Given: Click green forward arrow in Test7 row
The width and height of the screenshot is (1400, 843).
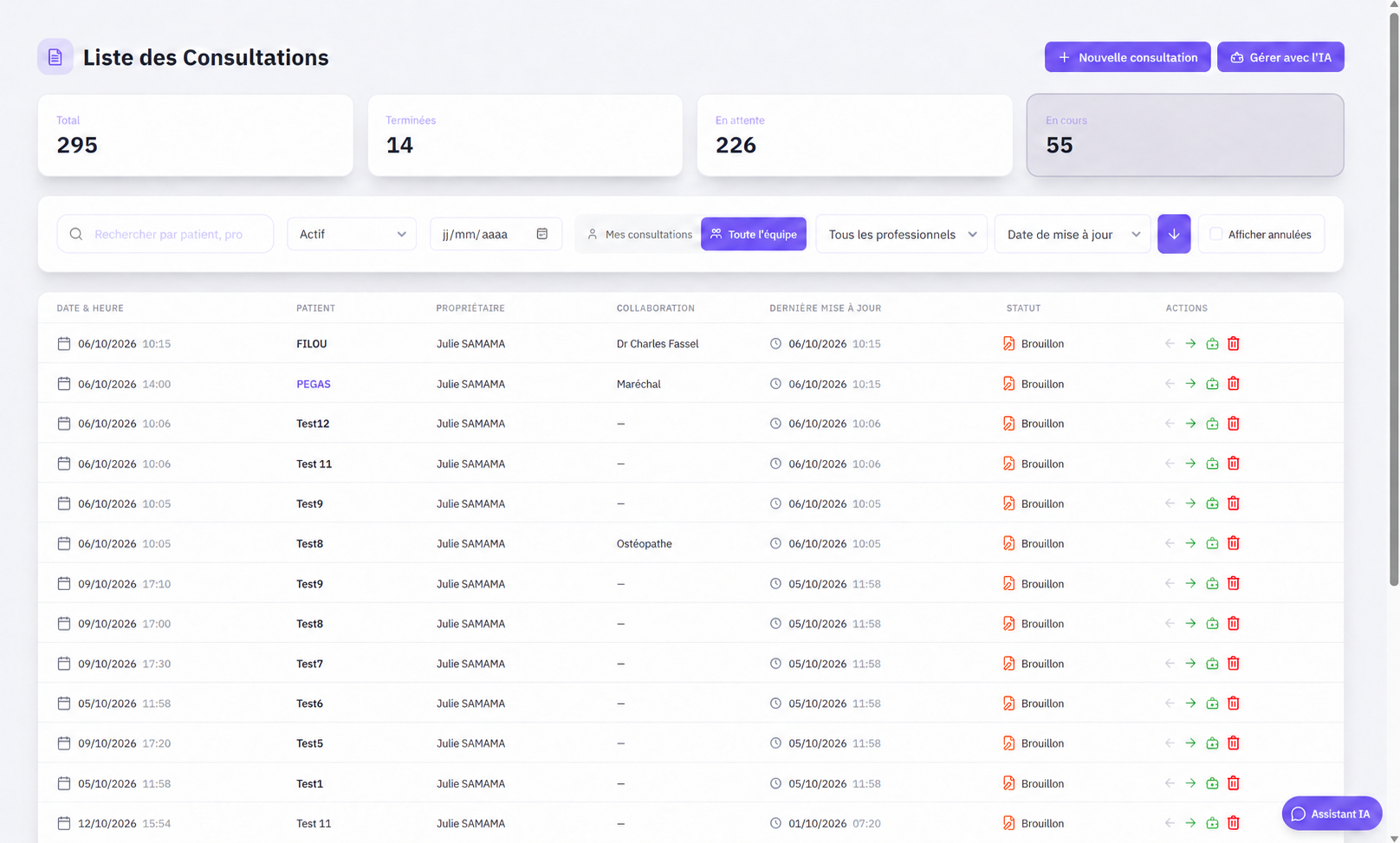Looking at the screenshot, I should [x=1190, y=664].
